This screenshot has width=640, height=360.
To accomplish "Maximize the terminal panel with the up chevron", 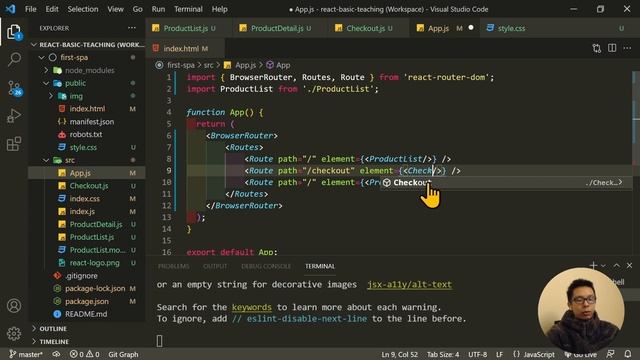I will tap(616, 265).
